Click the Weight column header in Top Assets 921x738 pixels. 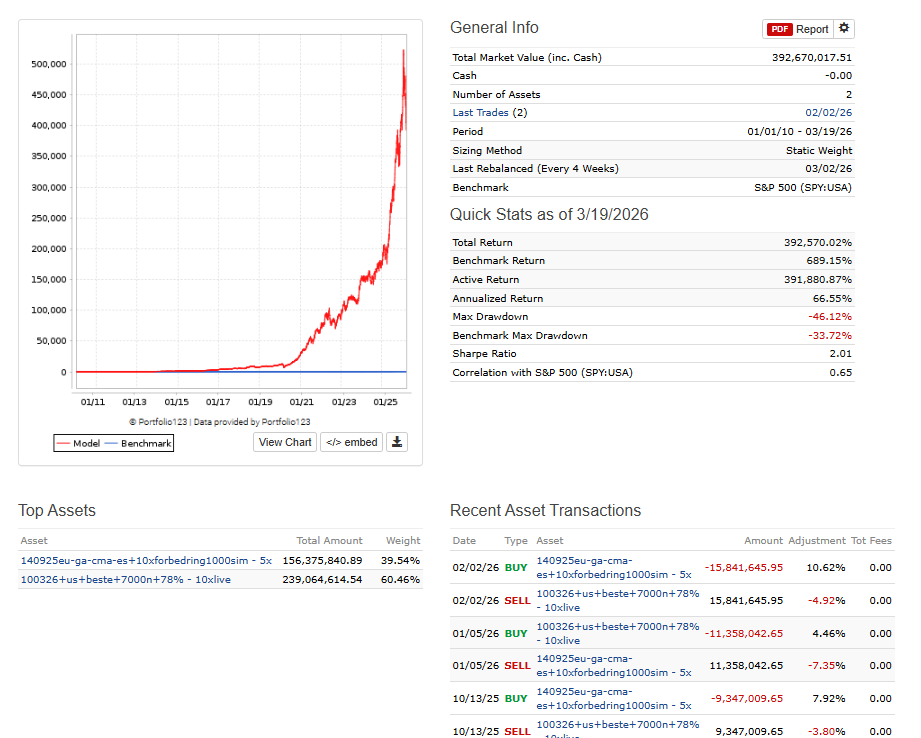pos(403,541)
